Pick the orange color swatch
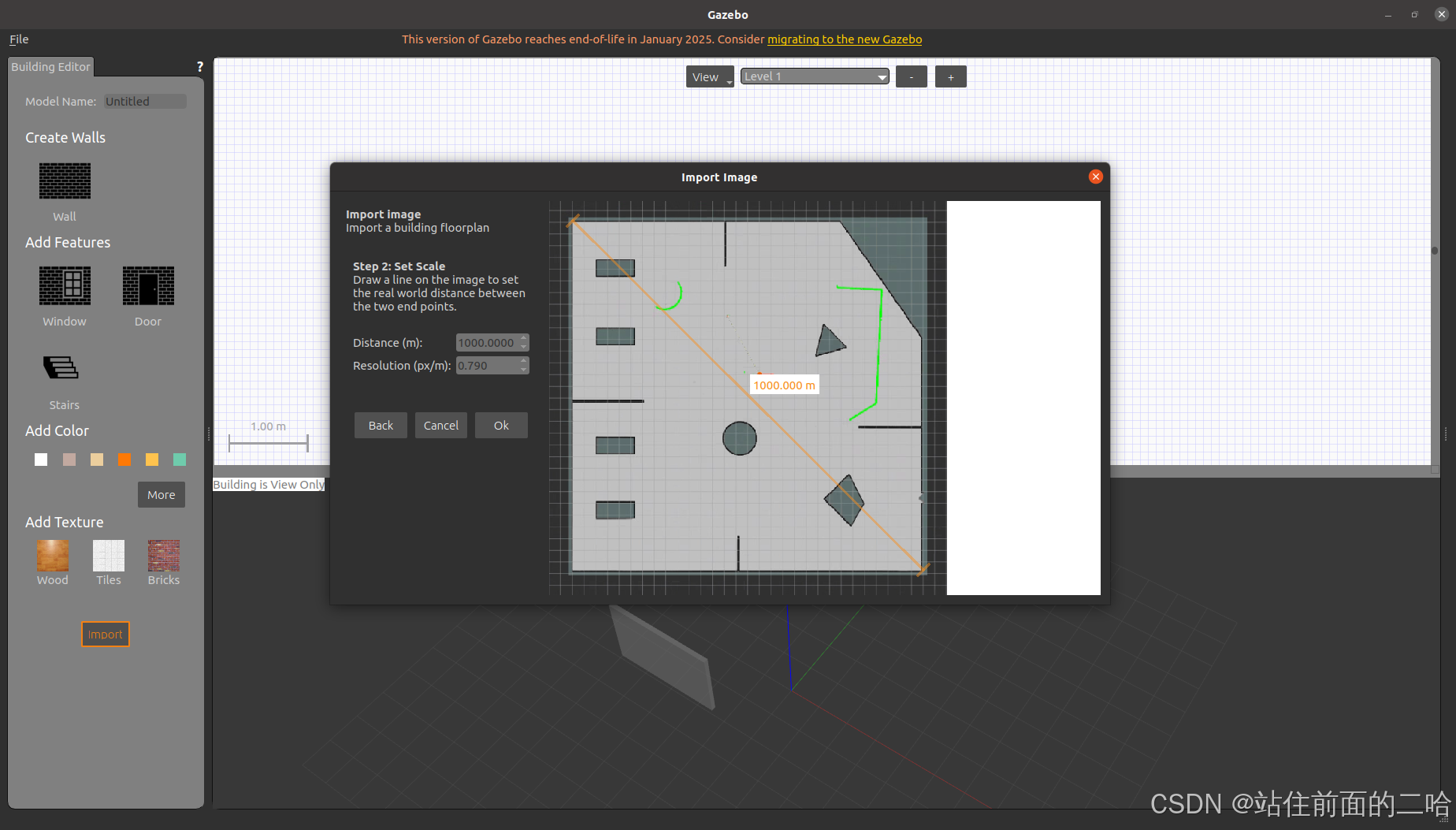The image size is (1456, 830). [124, 460]
